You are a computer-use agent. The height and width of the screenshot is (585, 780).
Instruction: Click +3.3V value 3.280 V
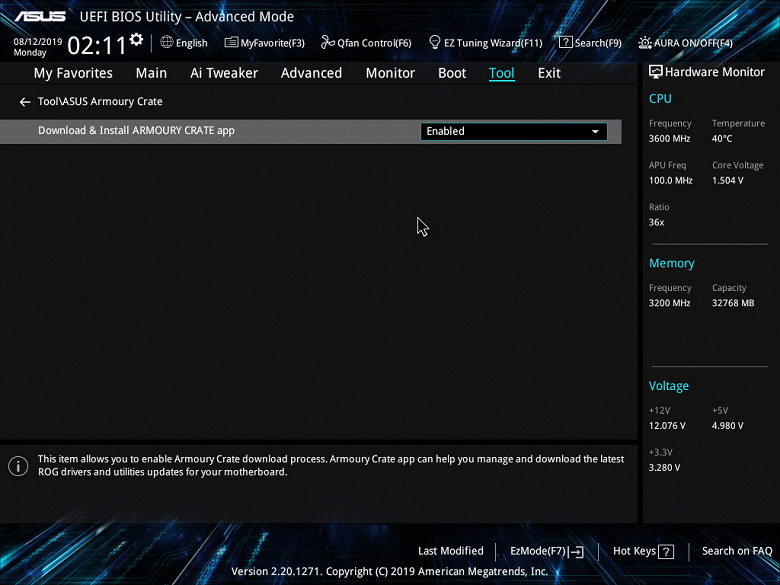665,468
